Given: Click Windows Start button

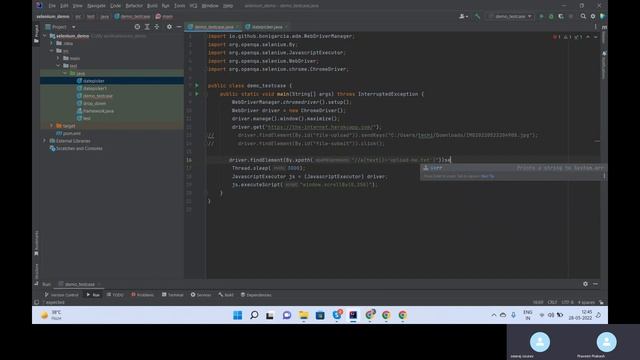Looking at the screenshot, I should click(238, 315).
